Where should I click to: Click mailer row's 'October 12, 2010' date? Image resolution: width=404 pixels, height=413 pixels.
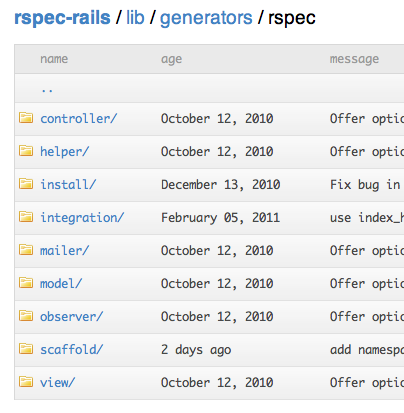coord(217,250)
